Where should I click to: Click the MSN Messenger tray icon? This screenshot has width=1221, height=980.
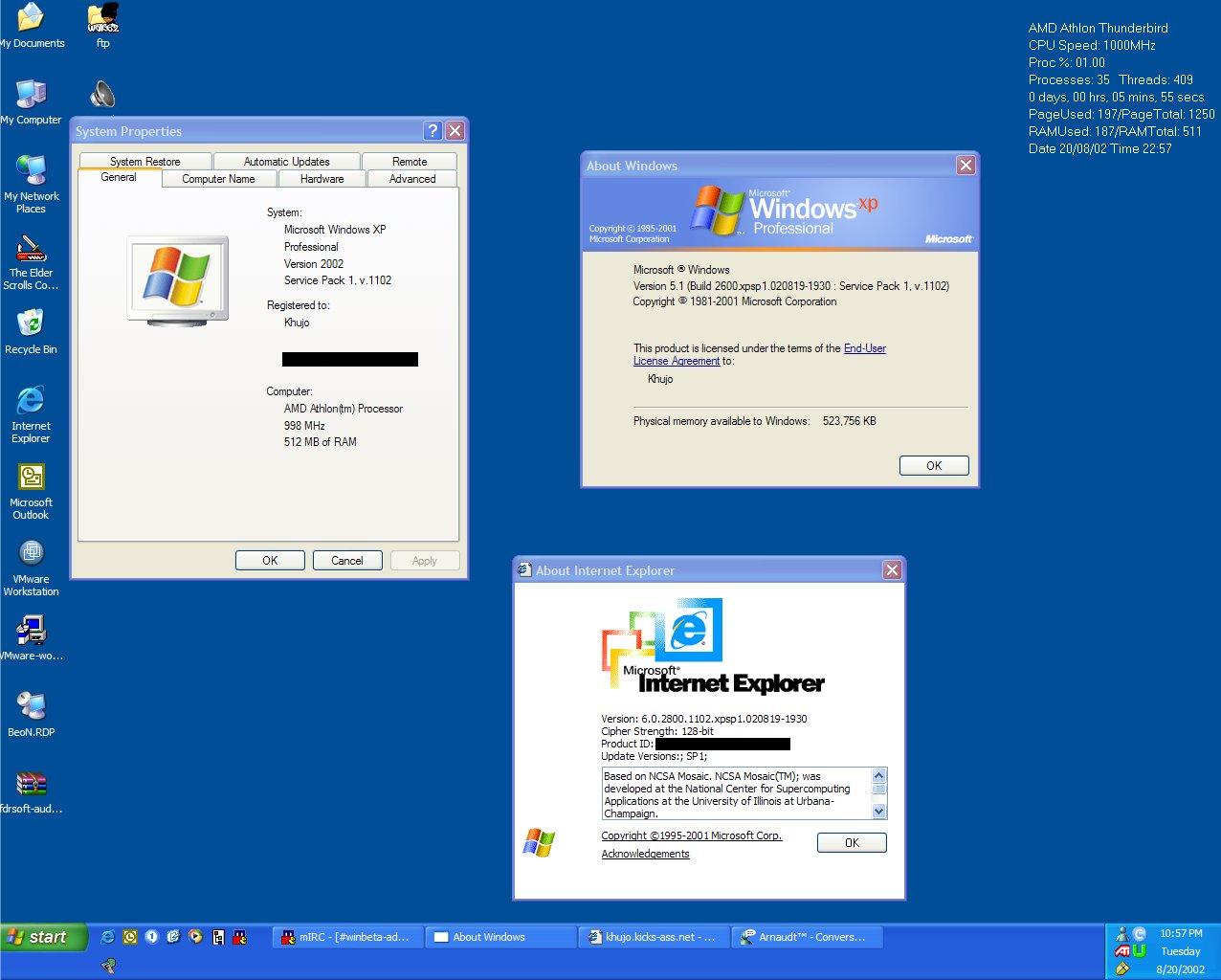pyautogui.click(x=1121, y=934)
